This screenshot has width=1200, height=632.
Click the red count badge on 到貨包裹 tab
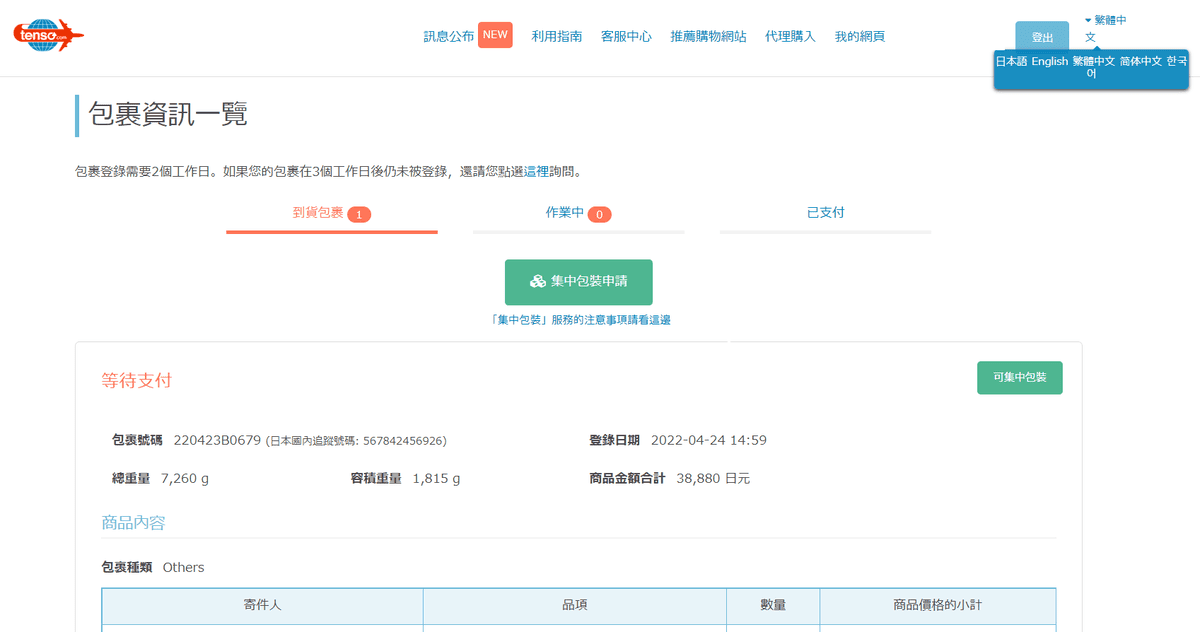[360, 213]
